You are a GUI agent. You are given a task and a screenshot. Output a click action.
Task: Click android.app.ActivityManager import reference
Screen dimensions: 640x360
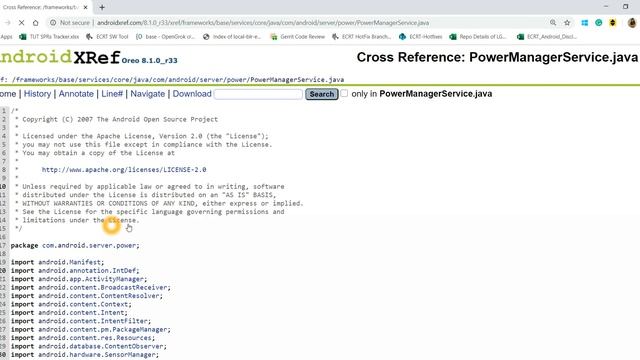(x=91, y=279)
